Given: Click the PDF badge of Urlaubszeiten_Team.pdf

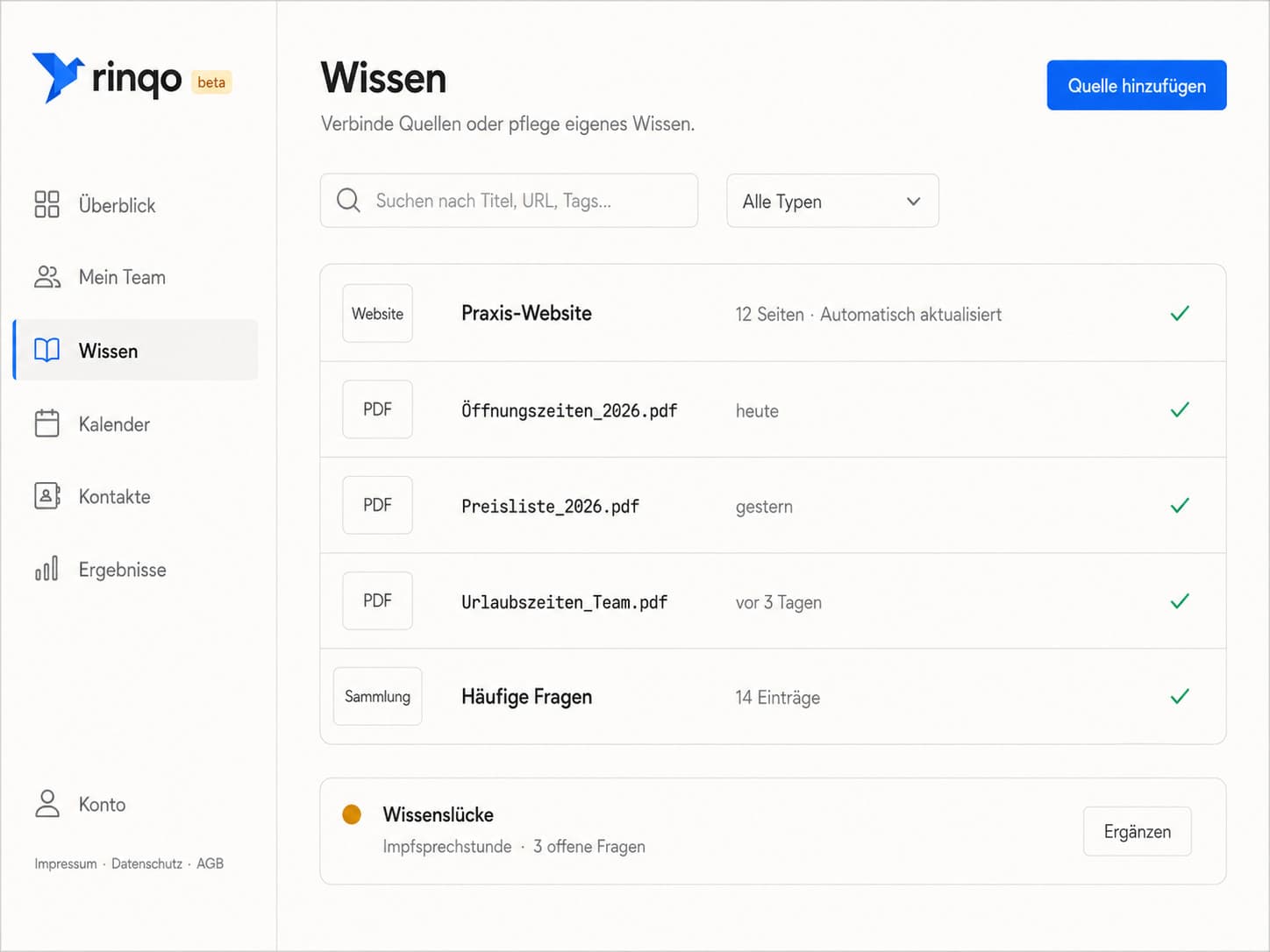Looking at the screenshot, I should 377,600.
